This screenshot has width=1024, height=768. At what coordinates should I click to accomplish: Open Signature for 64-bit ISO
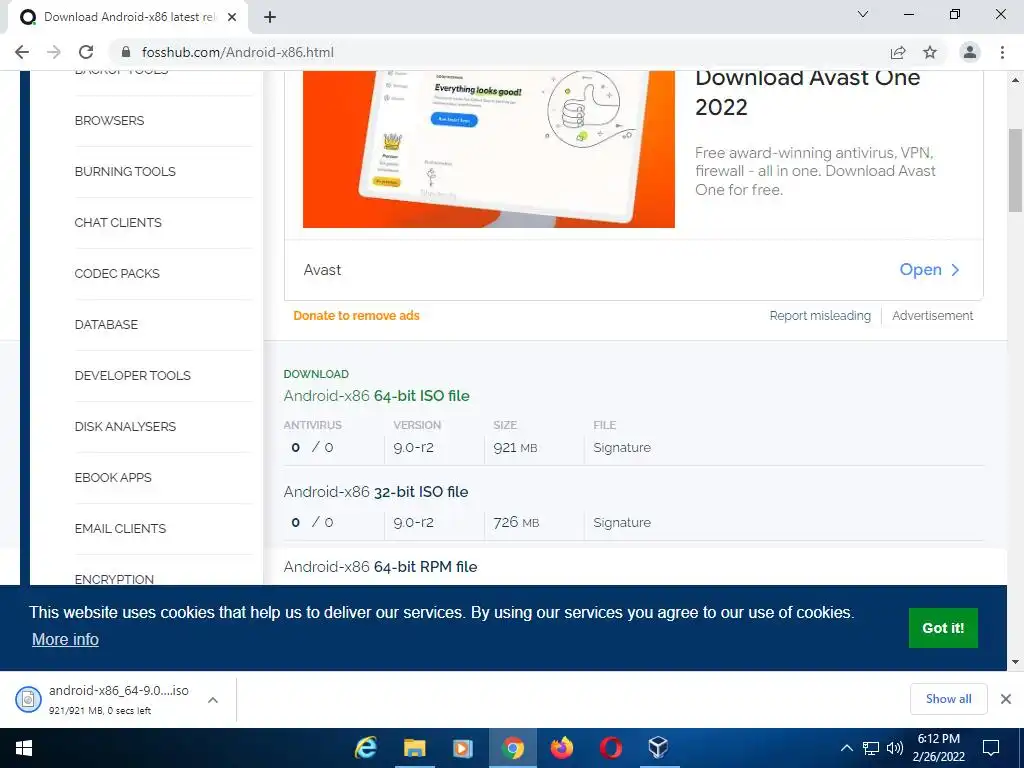(x=622, y=447)
